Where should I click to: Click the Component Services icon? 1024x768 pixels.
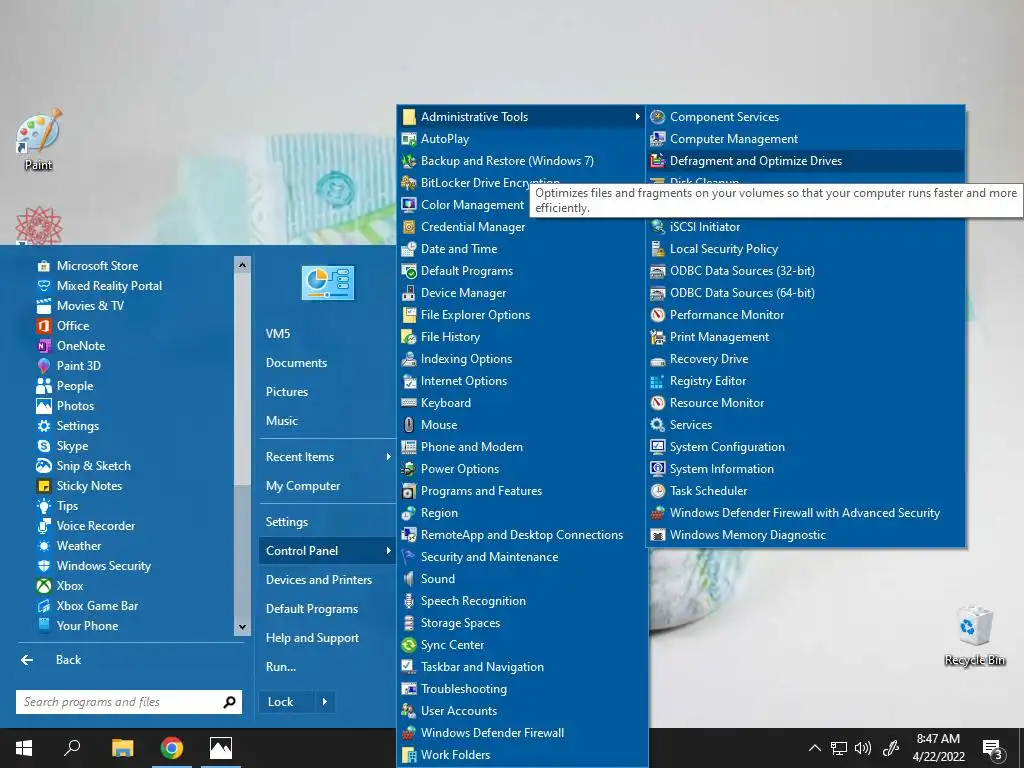pos(658,117)
